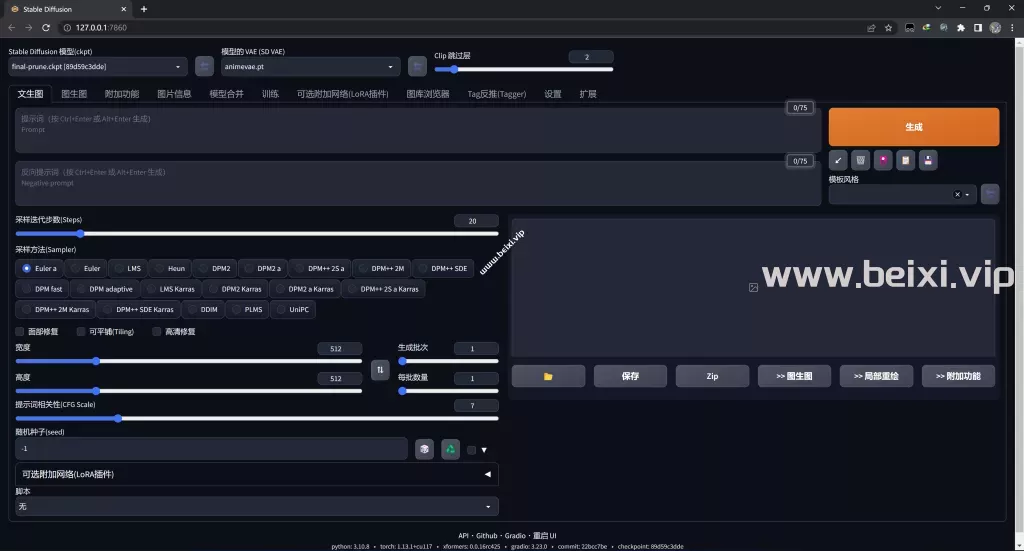Click the pink extra networks icon

(x=883, y=160)
